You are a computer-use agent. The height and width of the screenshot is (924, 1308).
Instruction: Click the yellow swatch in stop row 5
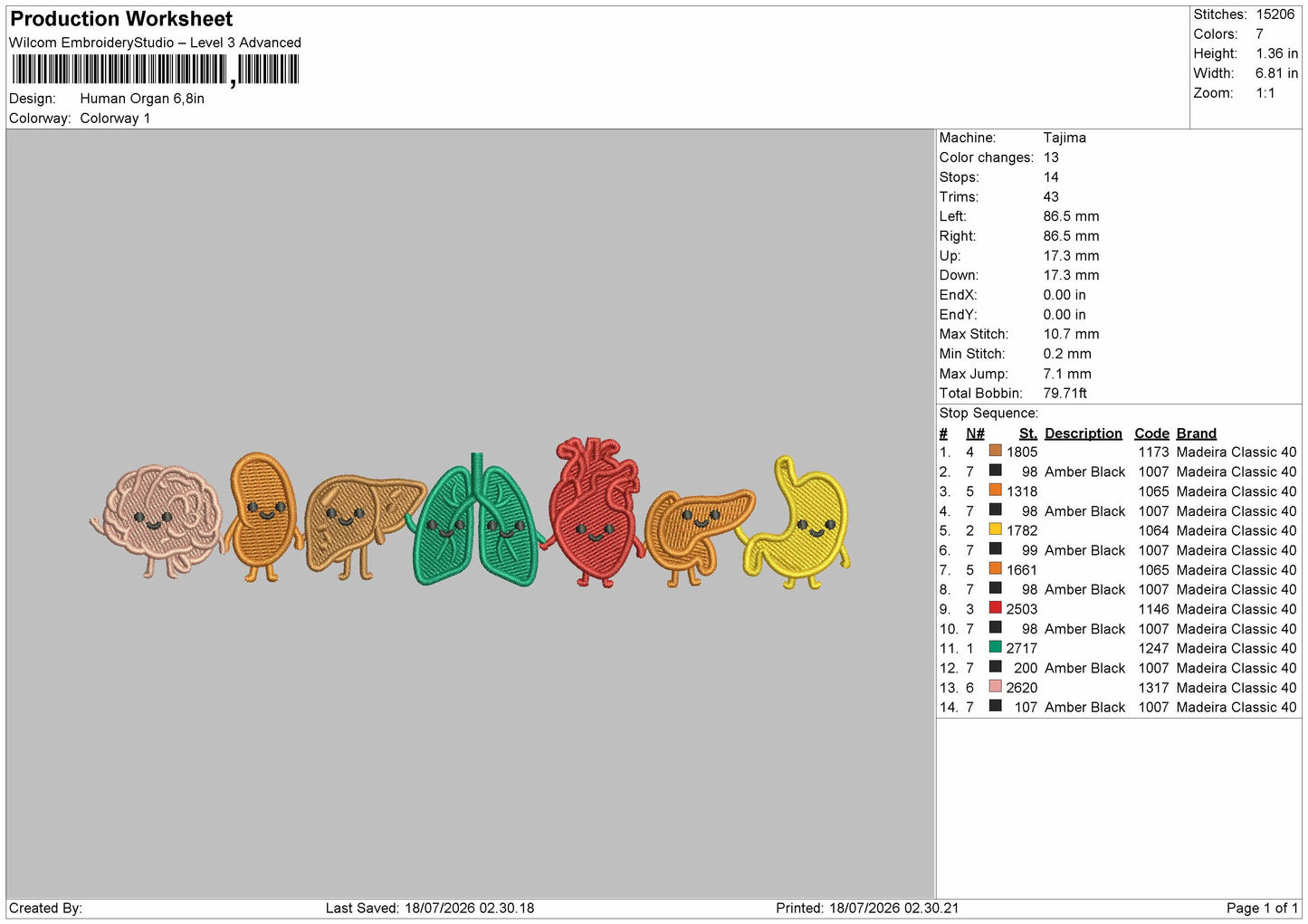(x=995, y=529)
